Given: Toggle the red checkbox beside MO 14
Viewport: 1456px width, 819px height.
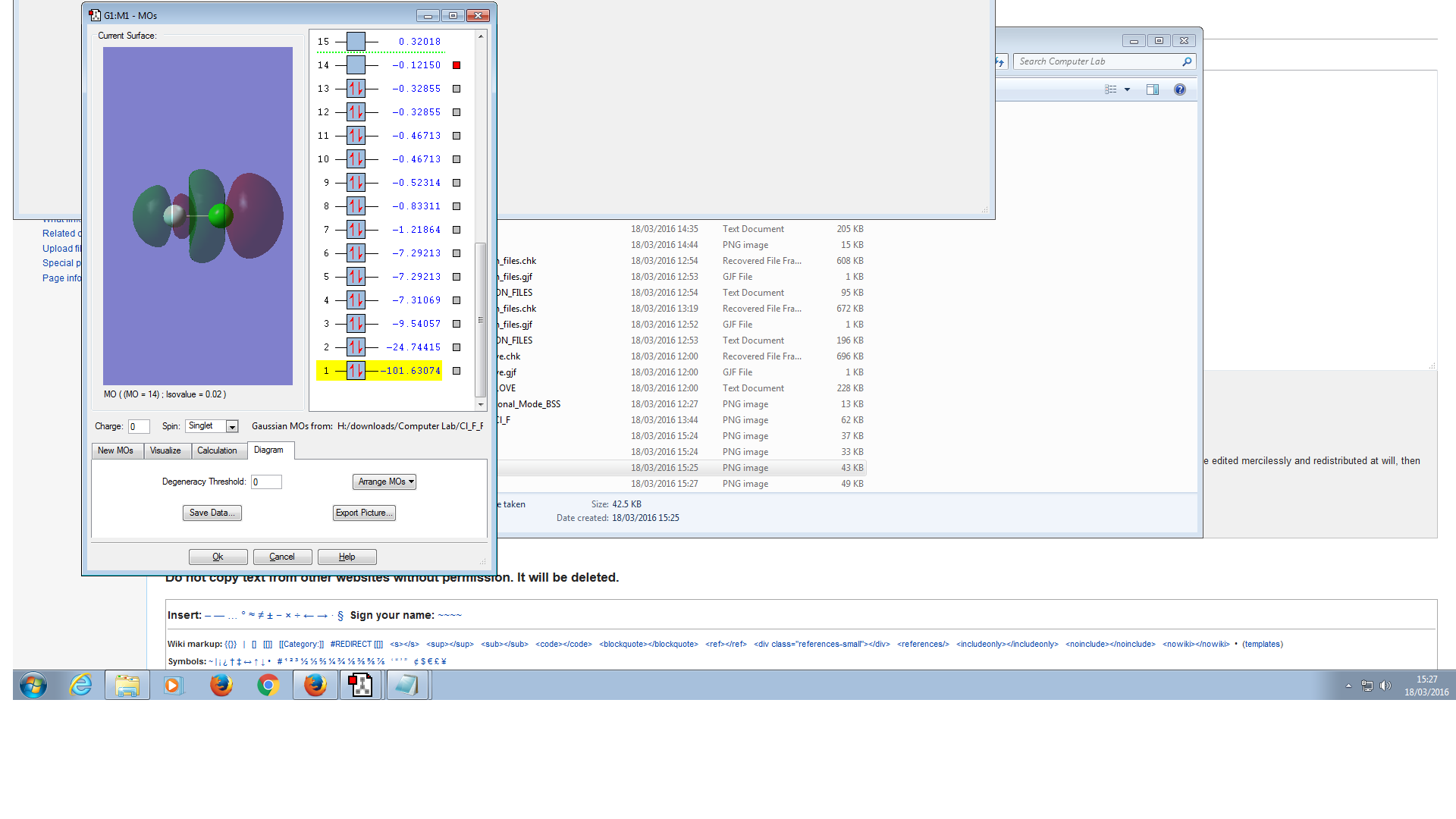Looking at the screenshot, I should [457, 65].
